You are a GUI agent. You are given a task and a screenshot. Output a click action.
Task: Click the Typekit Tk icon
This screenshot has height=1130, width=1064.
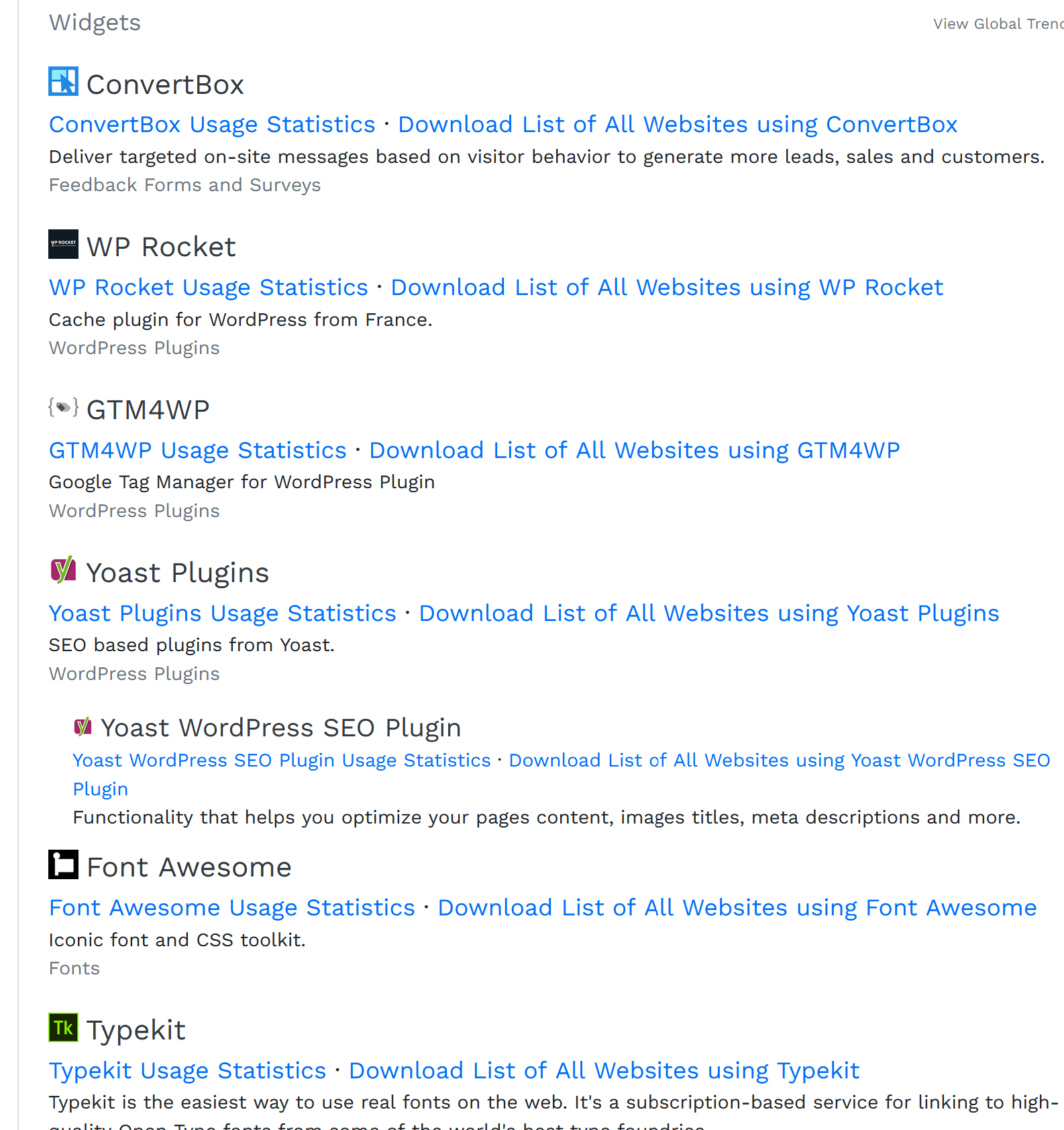click(x=63, y=1027)
